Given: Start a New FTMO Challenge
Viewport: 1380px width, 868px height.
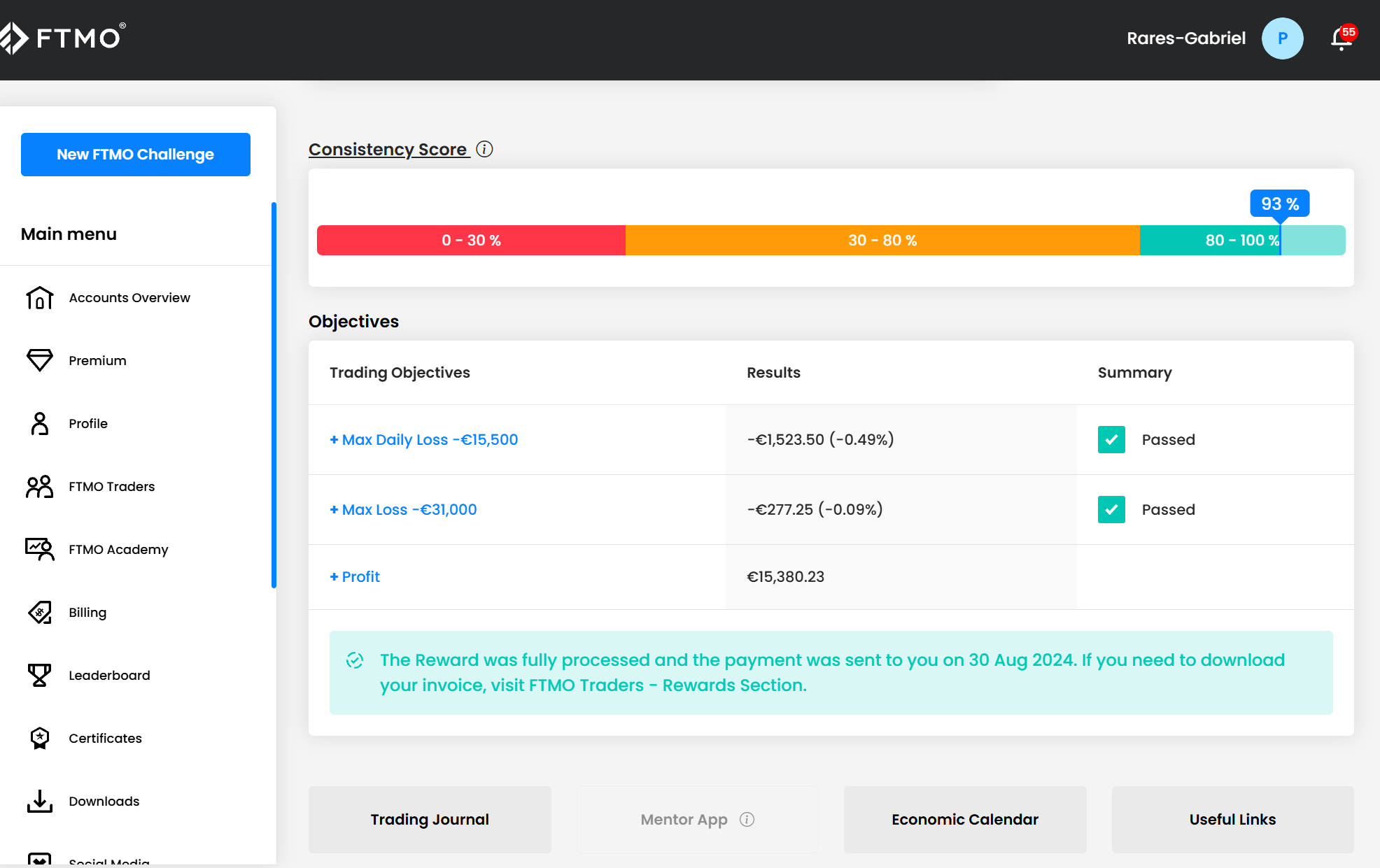Looking at the screenshot, I should click(x=136, y=155).
